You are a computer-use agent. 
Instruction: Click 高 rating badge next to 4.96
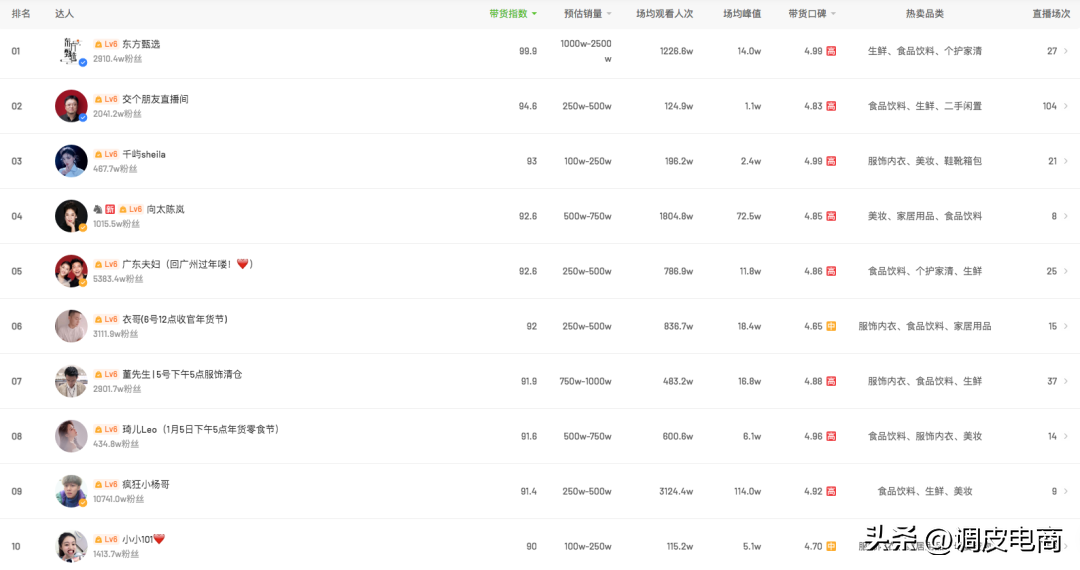tap(831, 436)
